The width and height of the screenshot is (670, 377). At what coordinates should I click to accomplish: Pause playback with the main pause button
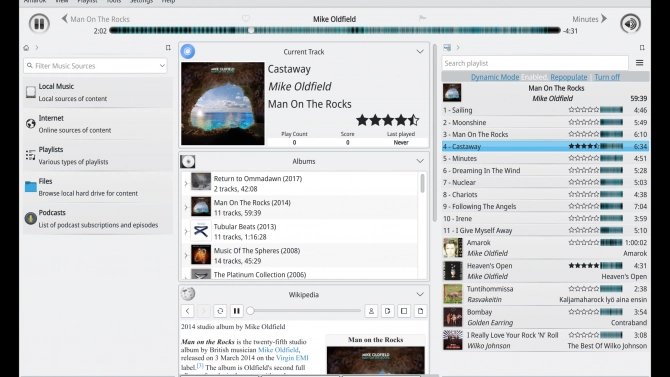tap(39, 23)
